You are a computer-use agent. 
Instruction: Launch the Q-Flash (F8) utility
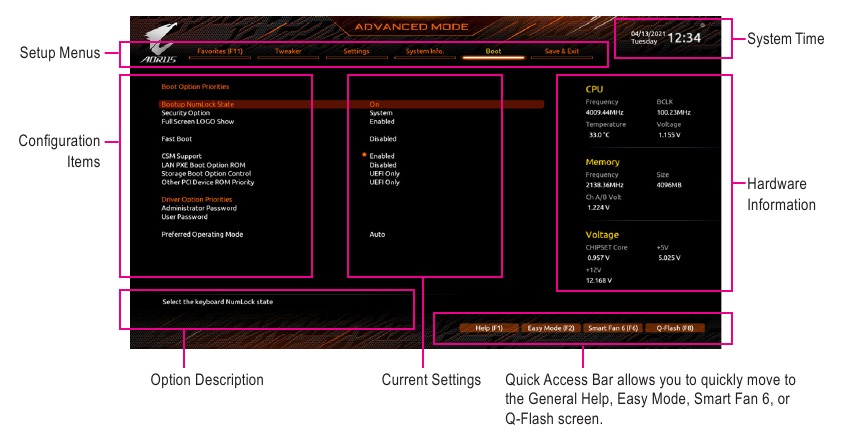(675, 327)
